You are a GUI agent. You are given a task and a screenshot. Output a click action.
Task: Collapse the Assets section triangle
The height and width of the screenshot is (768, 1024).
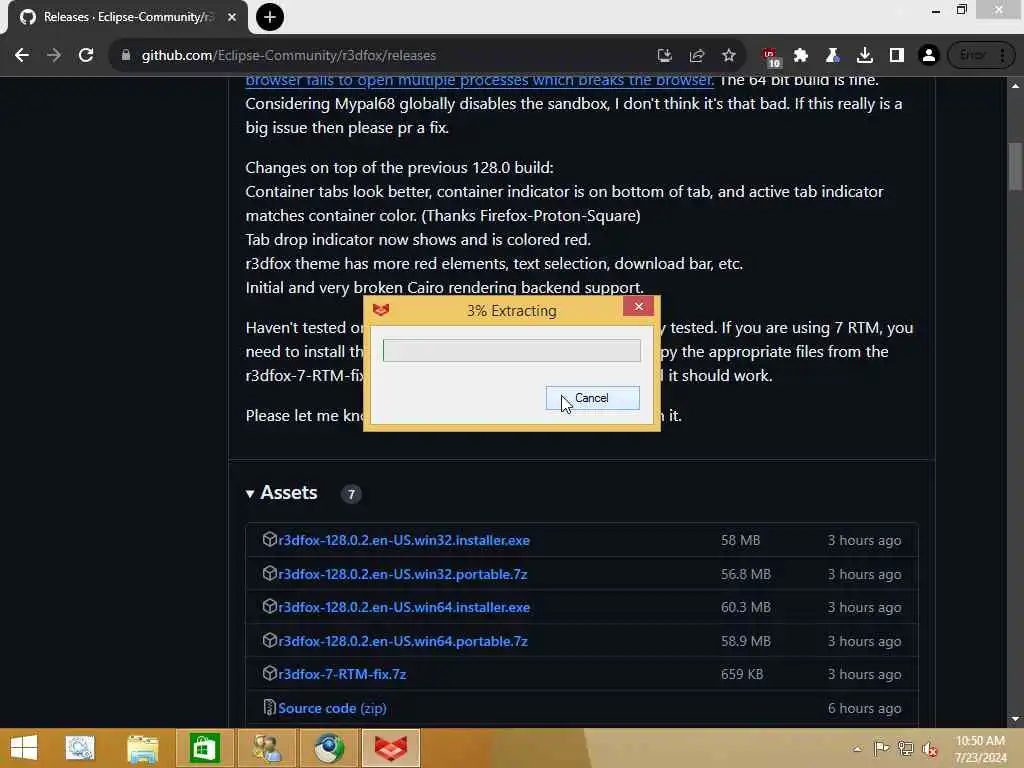[250, 494]
